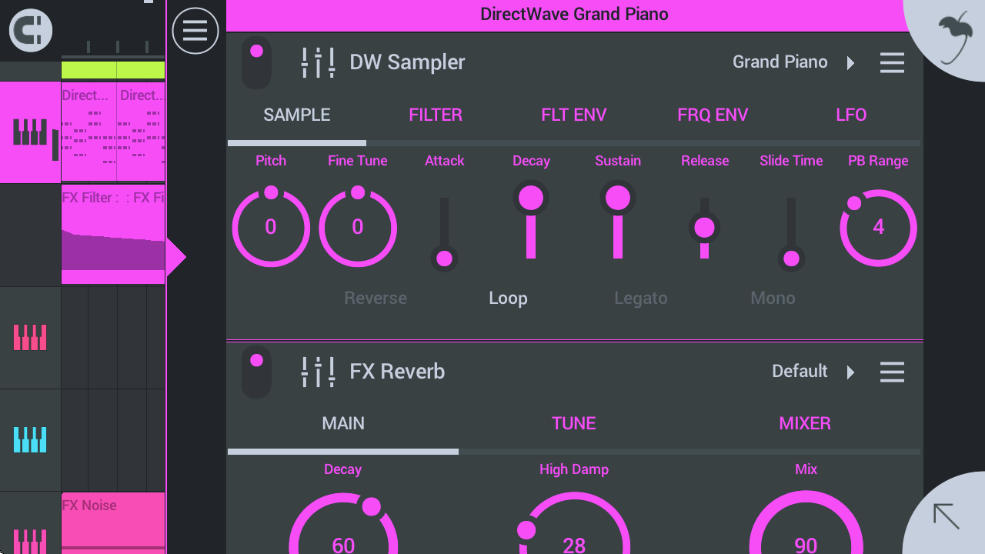Click the DW Sampler module title
985x554 pixels.
coord(407,62)
